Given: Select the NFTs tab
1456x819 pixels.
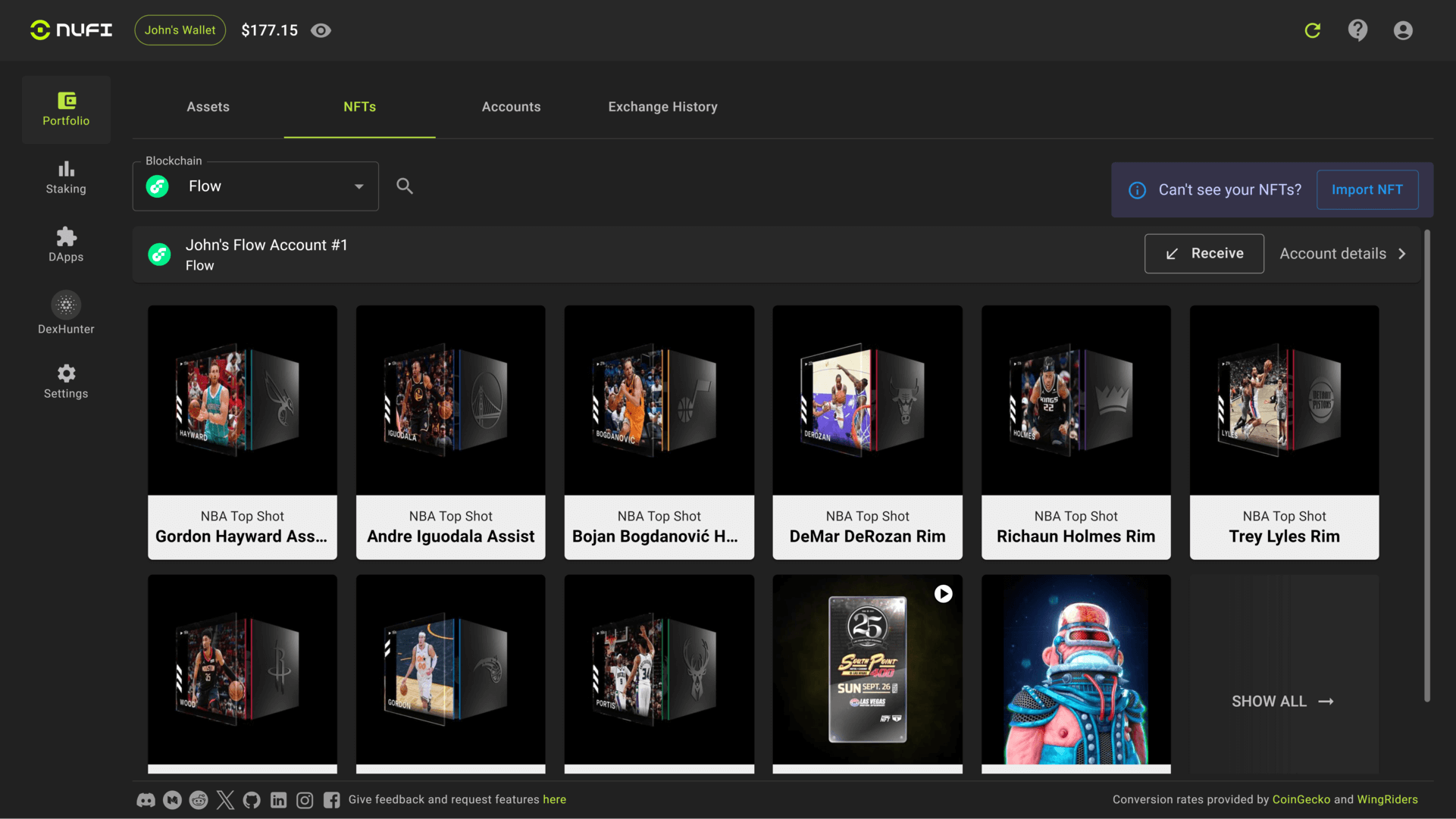Looking at the screenshot, I should coord(359,107).
